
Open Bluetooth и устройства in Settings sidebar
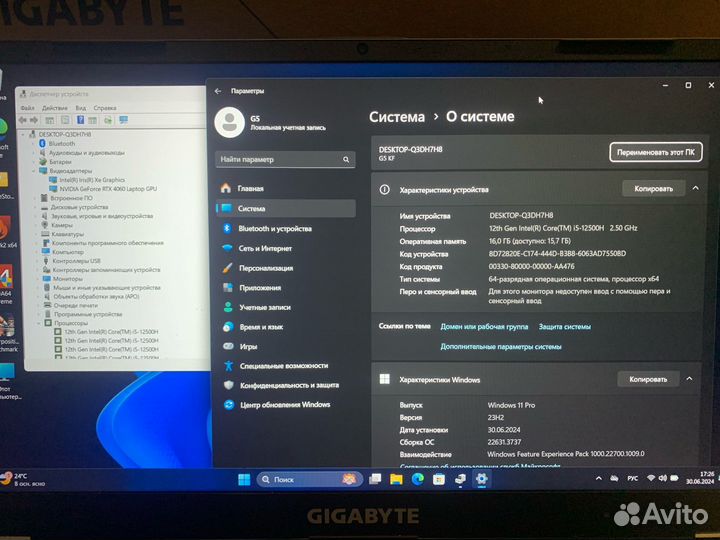[285, 228]
